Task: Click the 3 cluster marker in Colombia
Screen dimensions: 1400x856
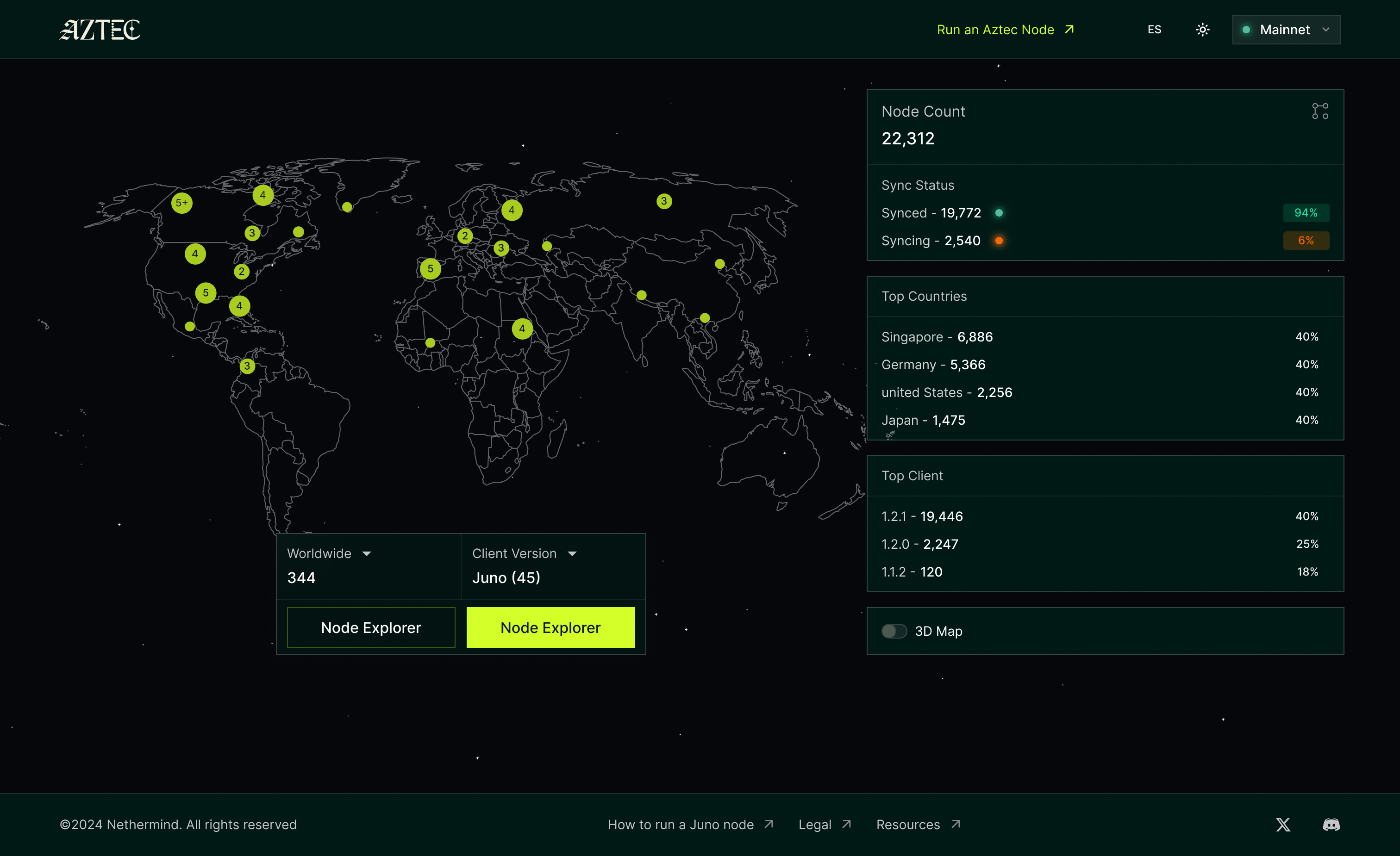Action: point(247,366)
